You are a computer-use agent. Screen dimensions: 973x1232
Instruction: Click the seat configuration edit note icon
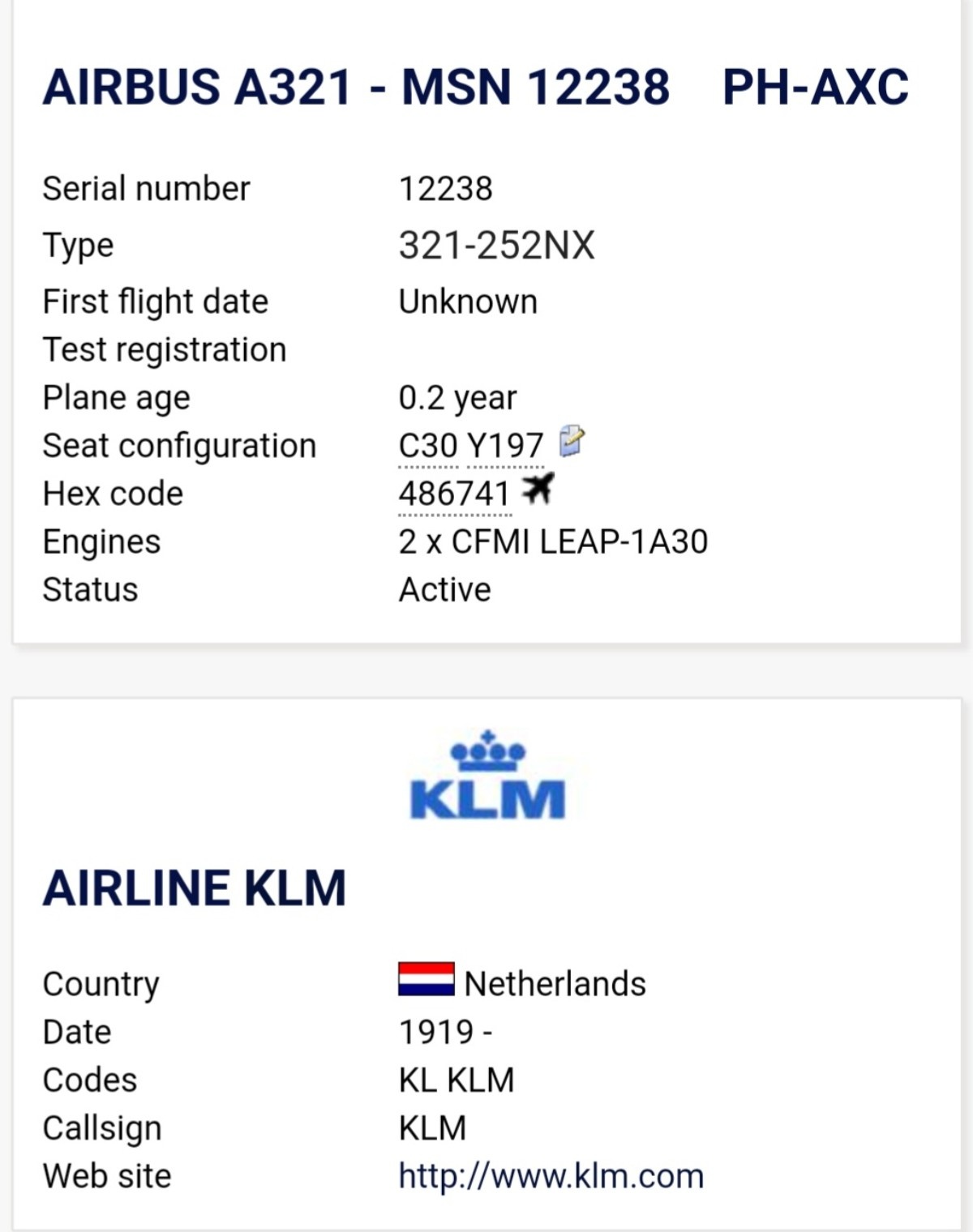[572, 442]
